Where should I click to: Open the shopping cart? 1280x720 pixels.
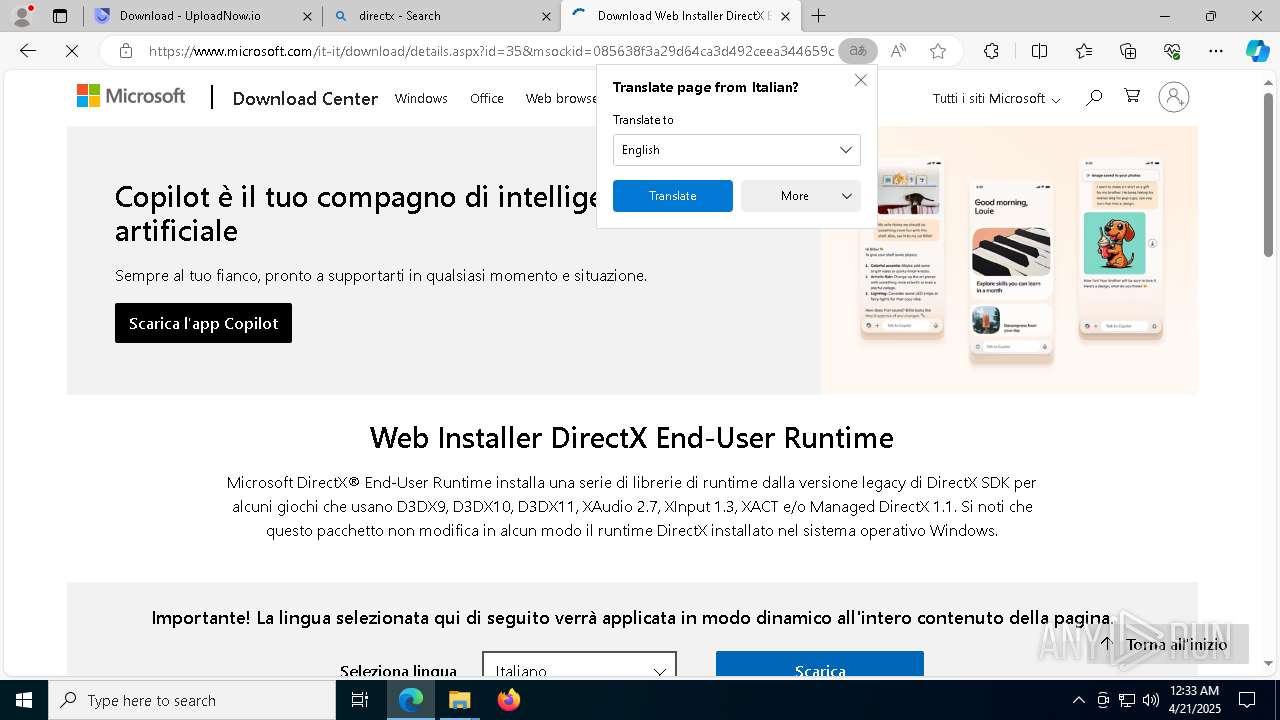coord(1132,96)
